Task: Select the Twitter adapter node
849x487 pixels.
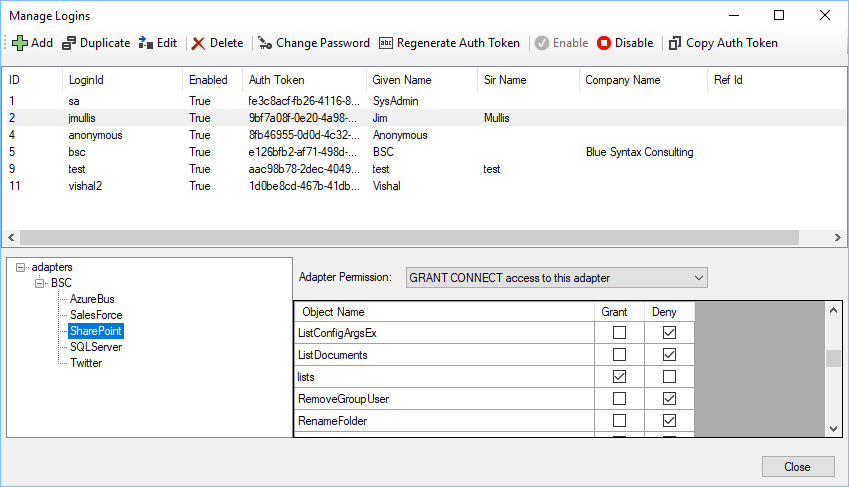Action: [x=86, y=363]
